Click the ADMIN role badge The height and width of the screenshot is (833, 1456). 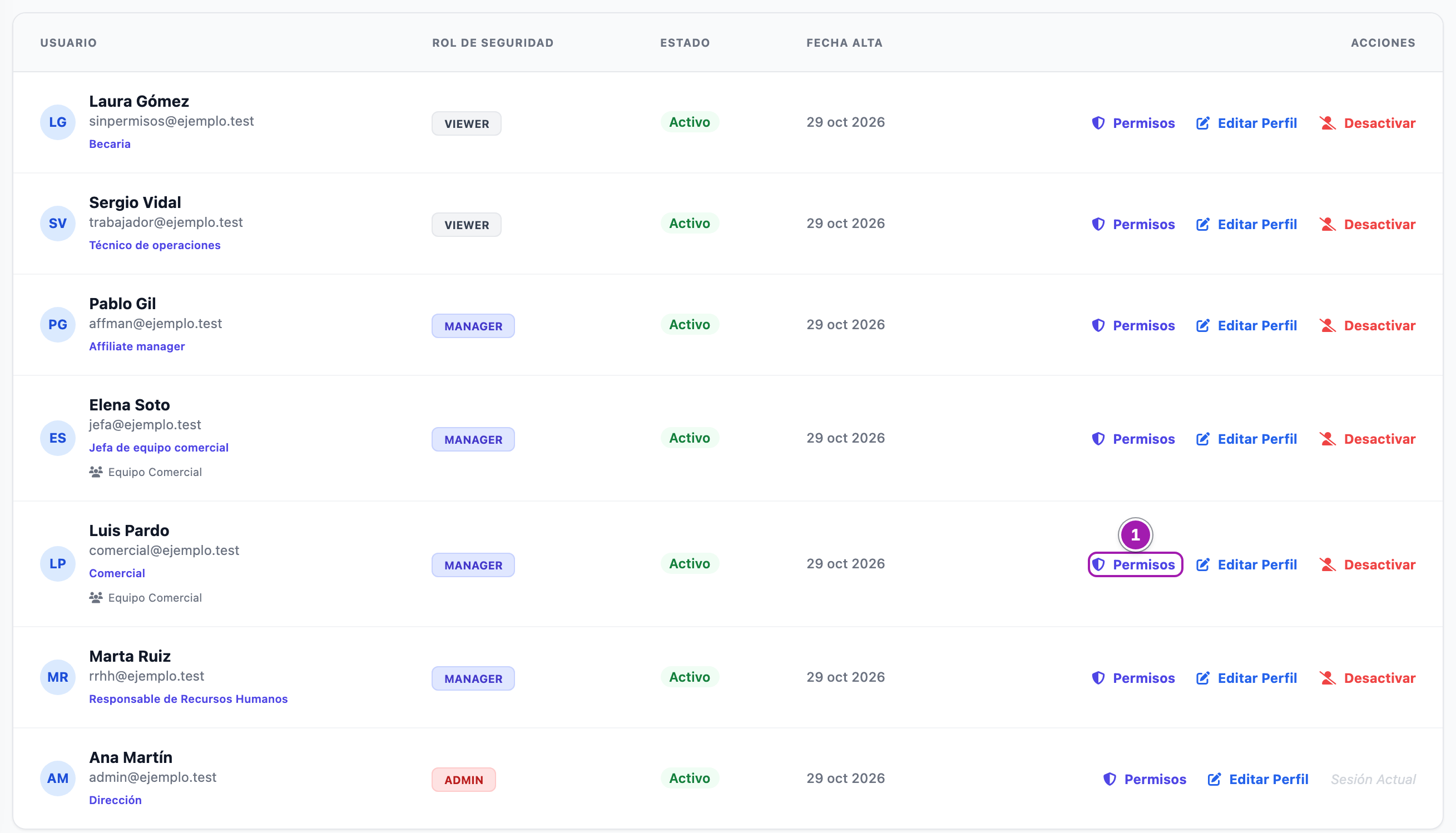pyautogui.click(x=463, y=780)
